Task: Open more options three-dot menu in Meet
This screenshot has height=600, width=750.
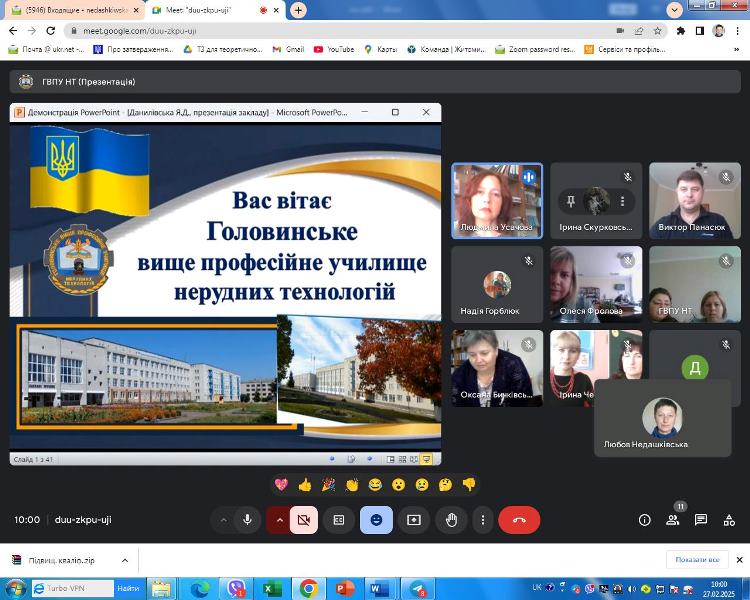Action: [x=483, y=520]
